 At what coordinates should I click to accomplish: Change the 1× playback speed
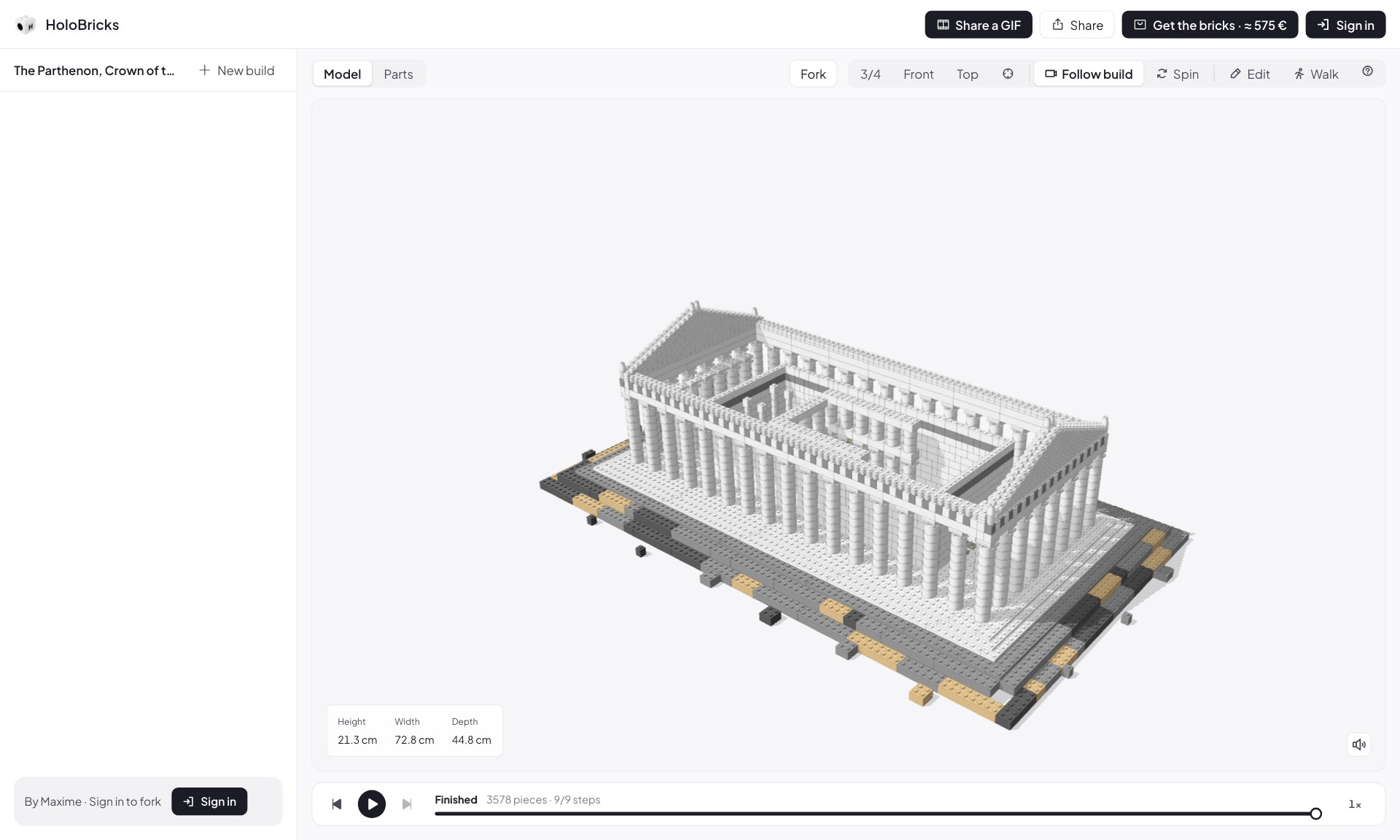1355,804
